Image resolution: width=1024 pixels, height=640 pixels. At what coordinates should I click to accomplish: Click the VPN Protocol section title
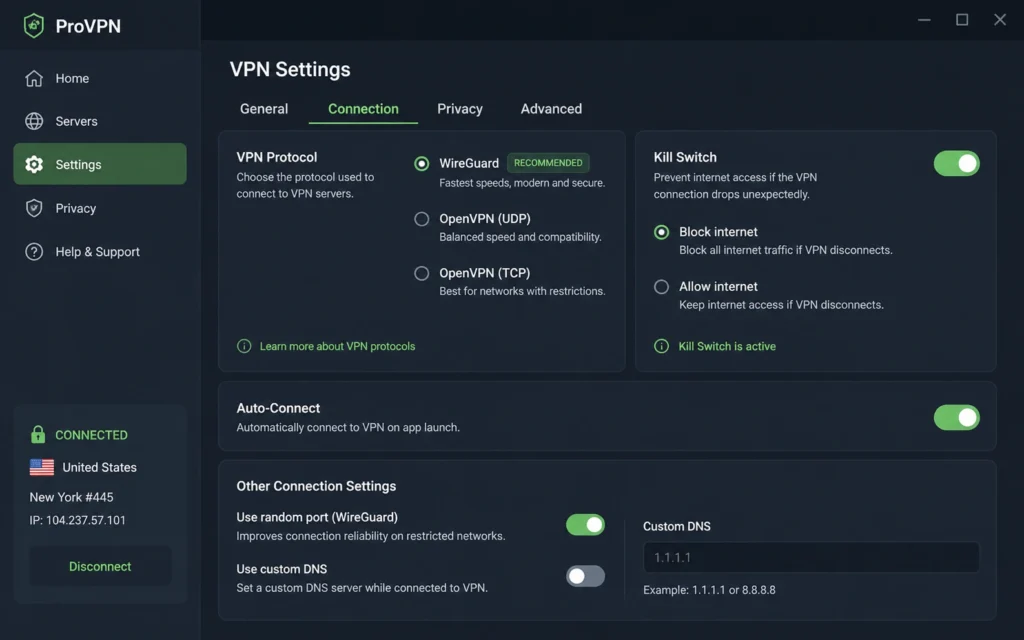[277, 157]
